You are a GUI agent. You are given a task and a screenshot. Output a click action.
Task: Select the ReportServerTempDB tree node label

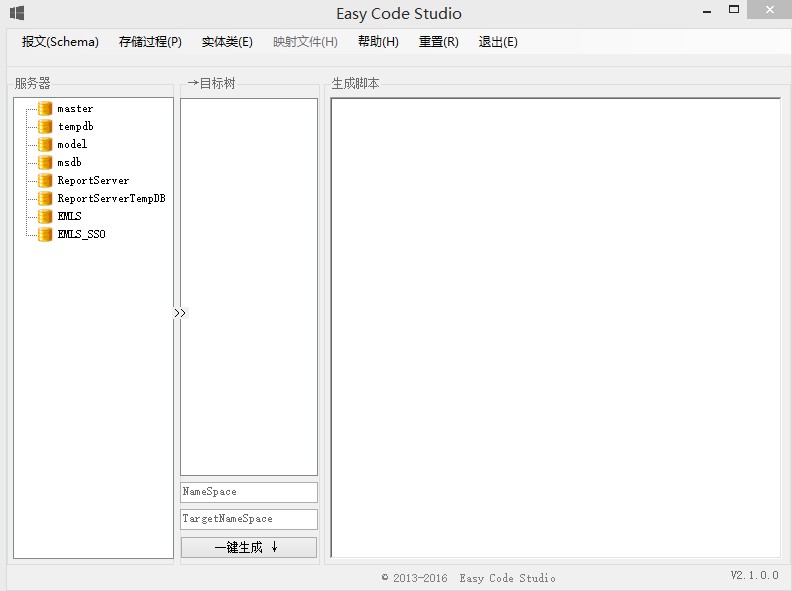111,198
